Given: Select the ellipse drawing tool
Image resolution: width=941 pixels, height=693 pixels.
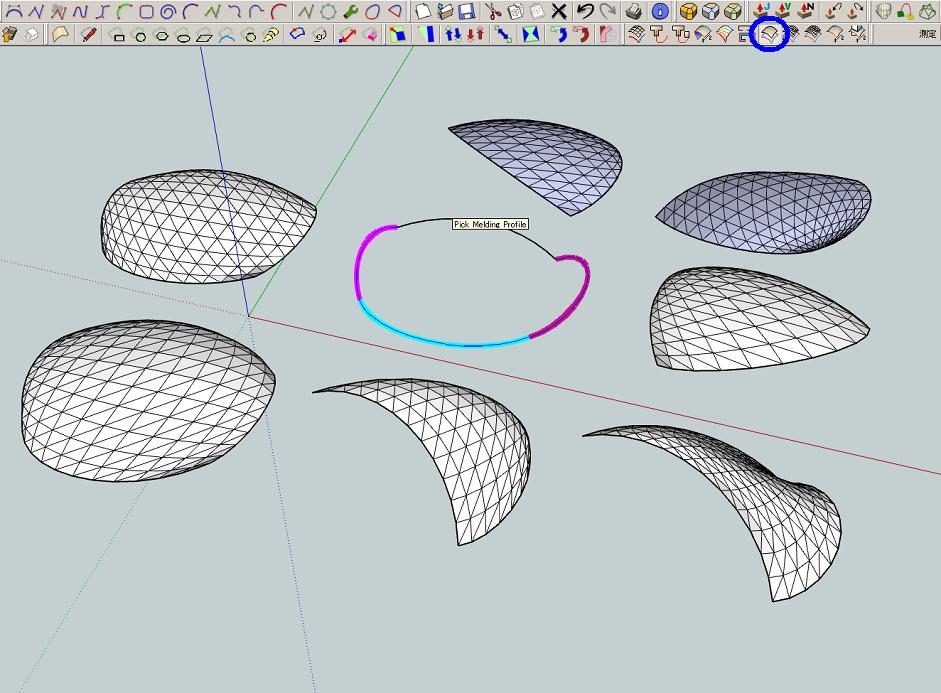Looking at the screenshot, I should pyautogui.click(x=184, y=38).
